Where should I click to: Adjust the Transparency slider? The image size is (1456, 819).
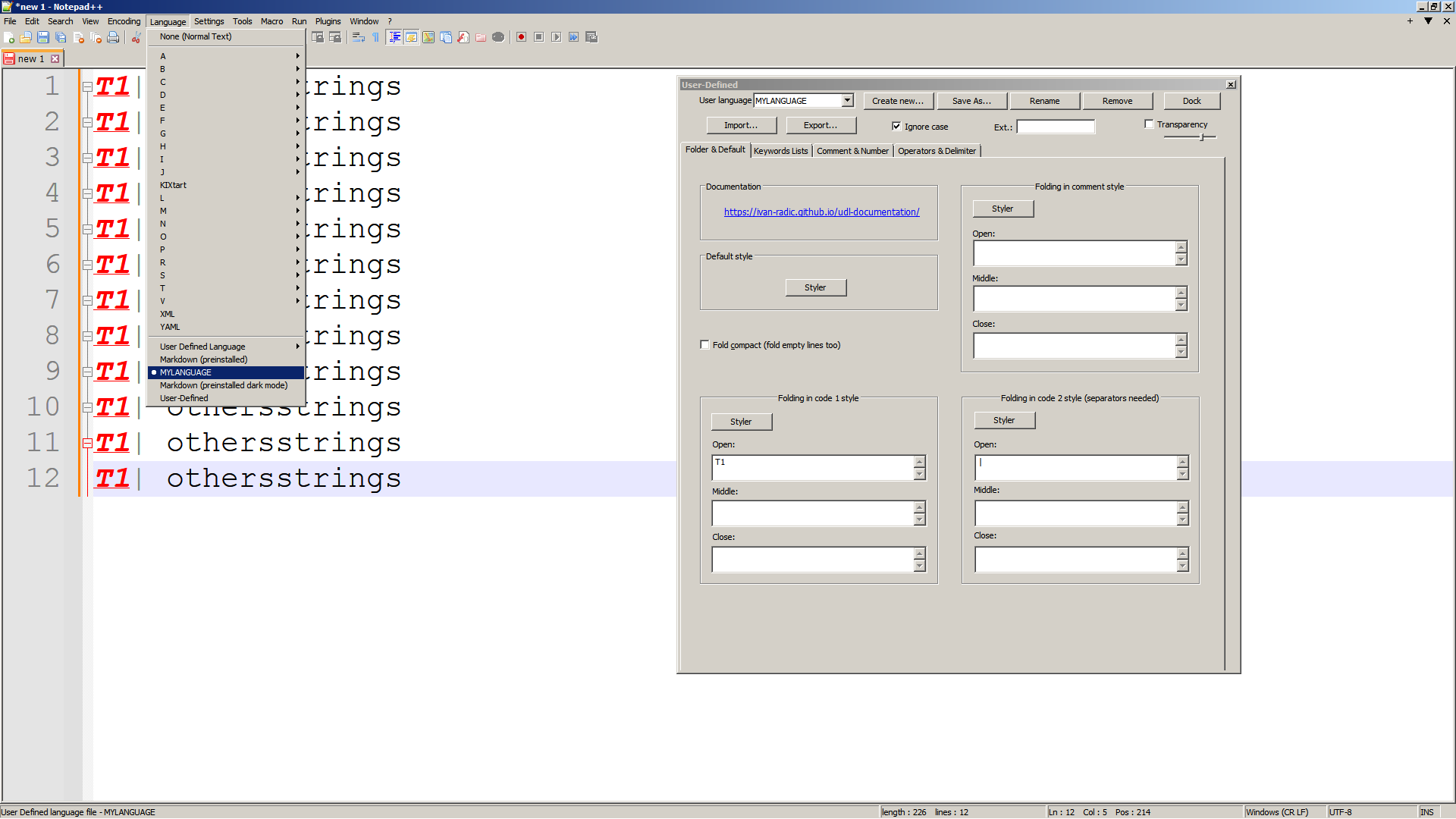tap(1202, 137)
